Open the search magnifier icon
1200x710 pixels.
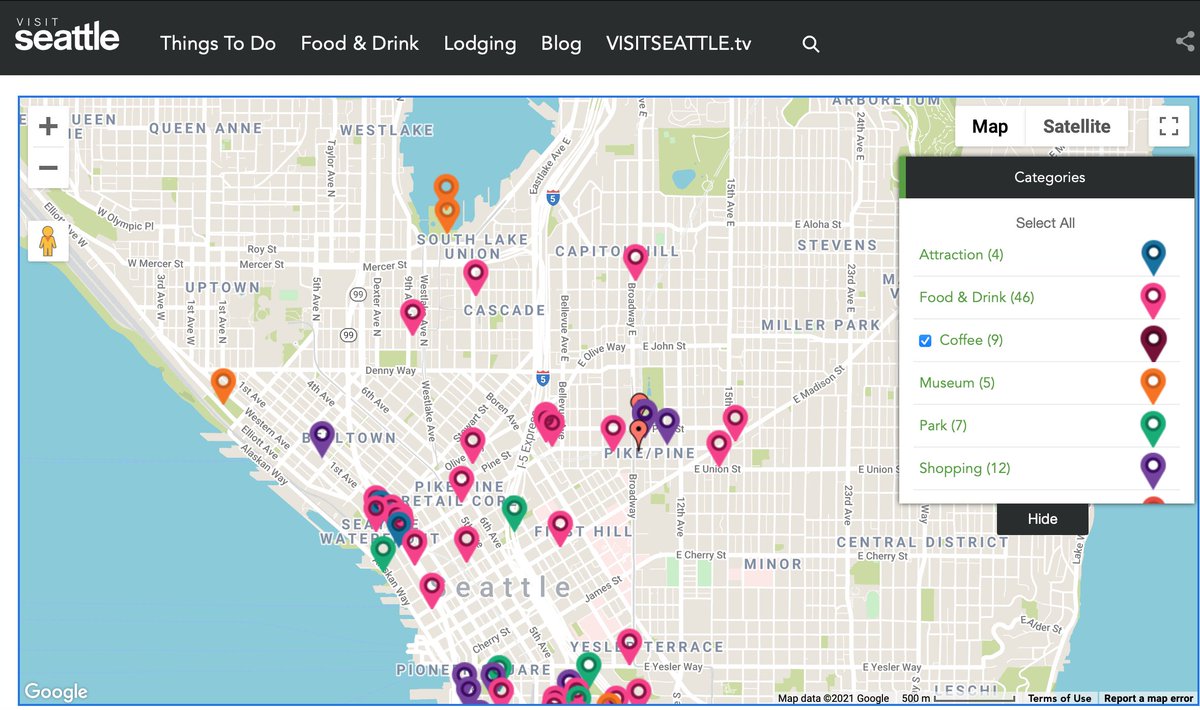(810, 43)
